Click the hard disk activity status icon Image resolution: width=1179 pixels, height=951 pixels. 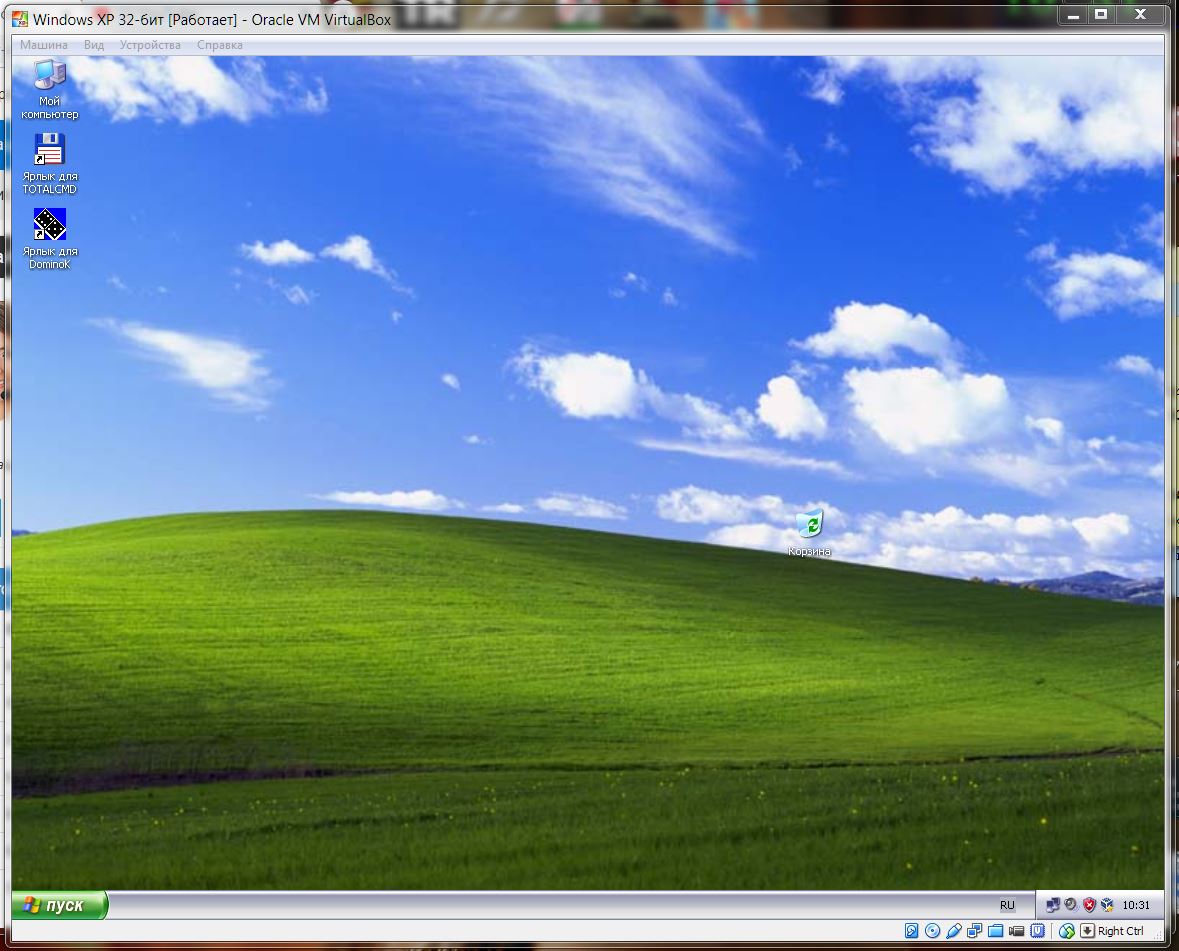point(911,931)
